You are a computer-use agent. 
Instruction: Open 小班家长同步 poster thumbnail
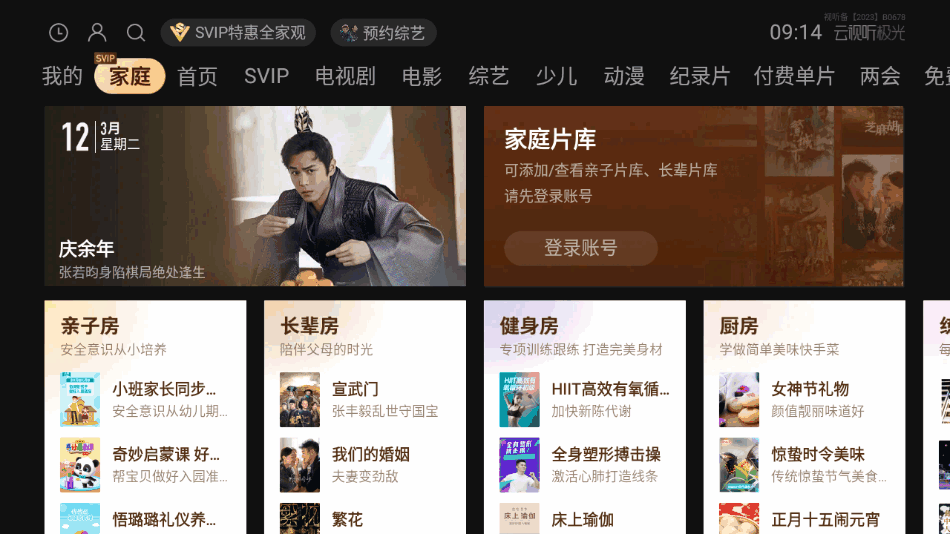coord(80,399)
